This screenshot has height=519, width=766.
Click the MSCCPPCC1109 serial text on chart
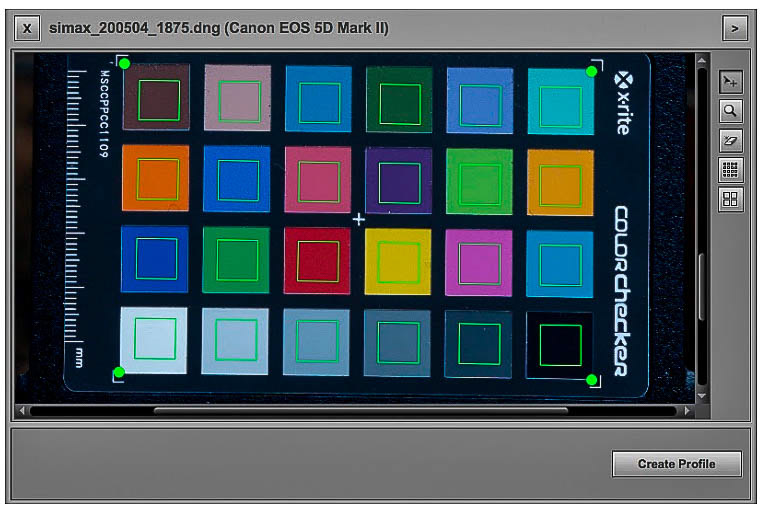[x=104, y=113]
